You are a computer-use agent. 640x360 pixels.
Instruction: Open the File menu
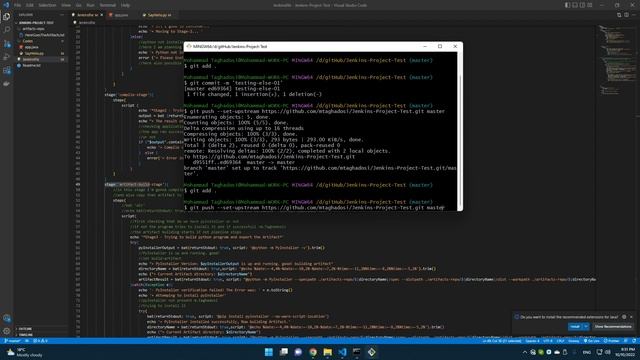17,5
